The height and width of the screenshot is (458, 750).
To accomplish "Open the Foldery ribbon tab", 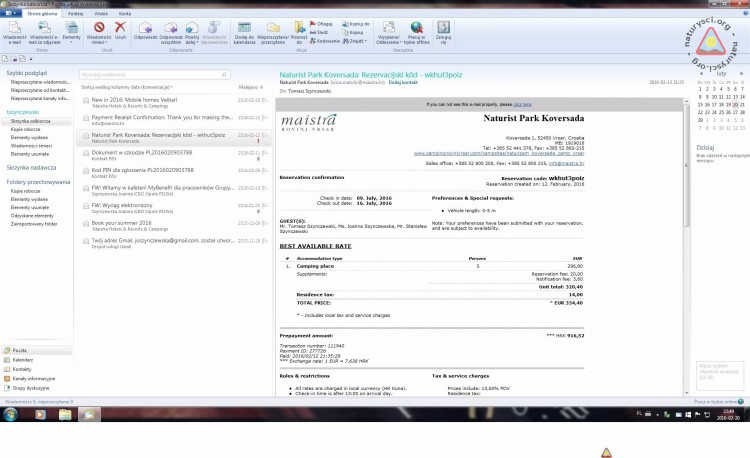I will 76,14.
